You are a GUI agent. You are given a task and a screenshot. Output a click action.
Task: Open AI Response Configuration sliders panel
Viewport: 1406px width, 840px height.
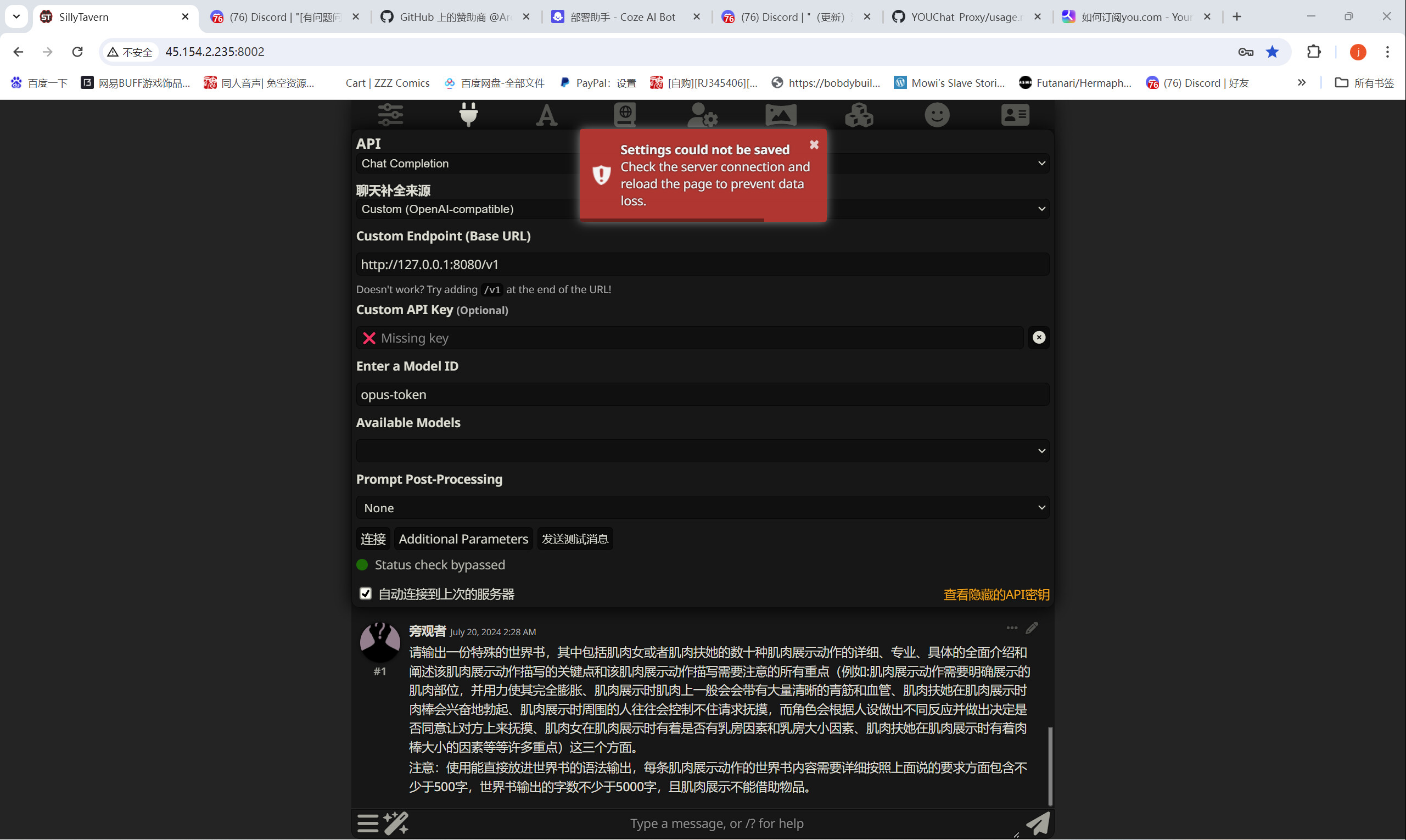click(x=390, y=114)
